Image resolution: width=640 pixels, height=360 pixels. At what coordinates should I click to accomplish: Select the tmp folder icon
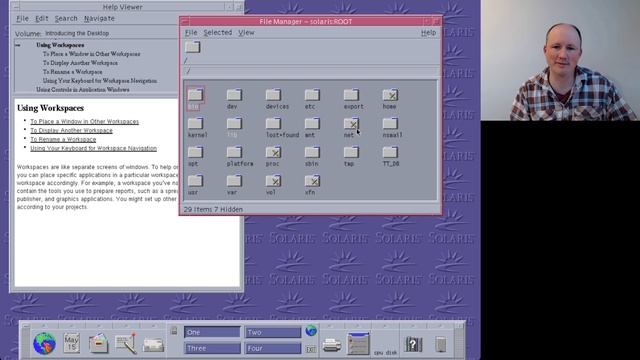351,153
